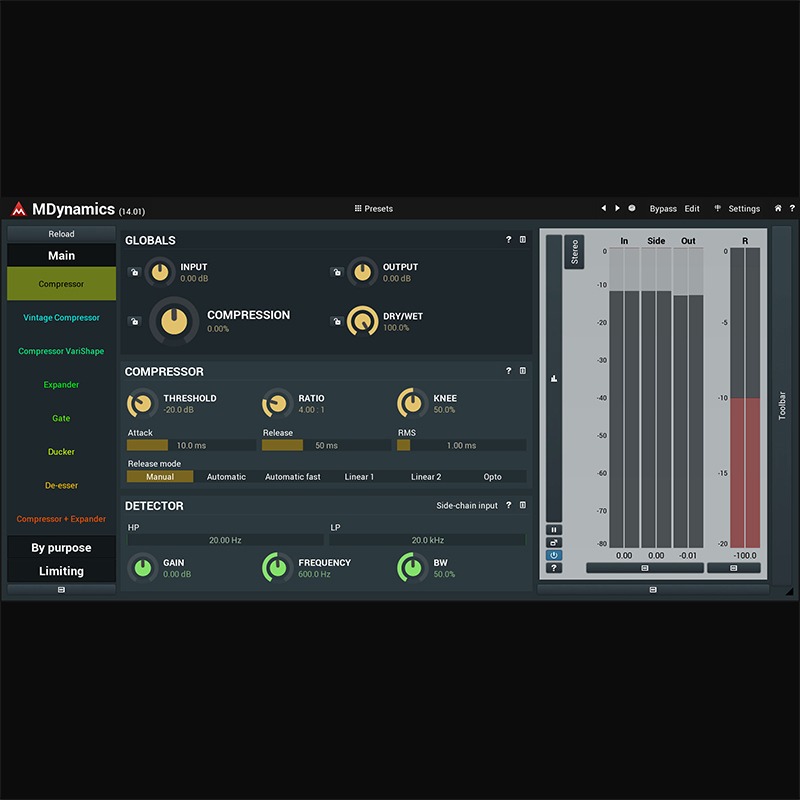Open Globals panel menu icon

tap(523, 239)
